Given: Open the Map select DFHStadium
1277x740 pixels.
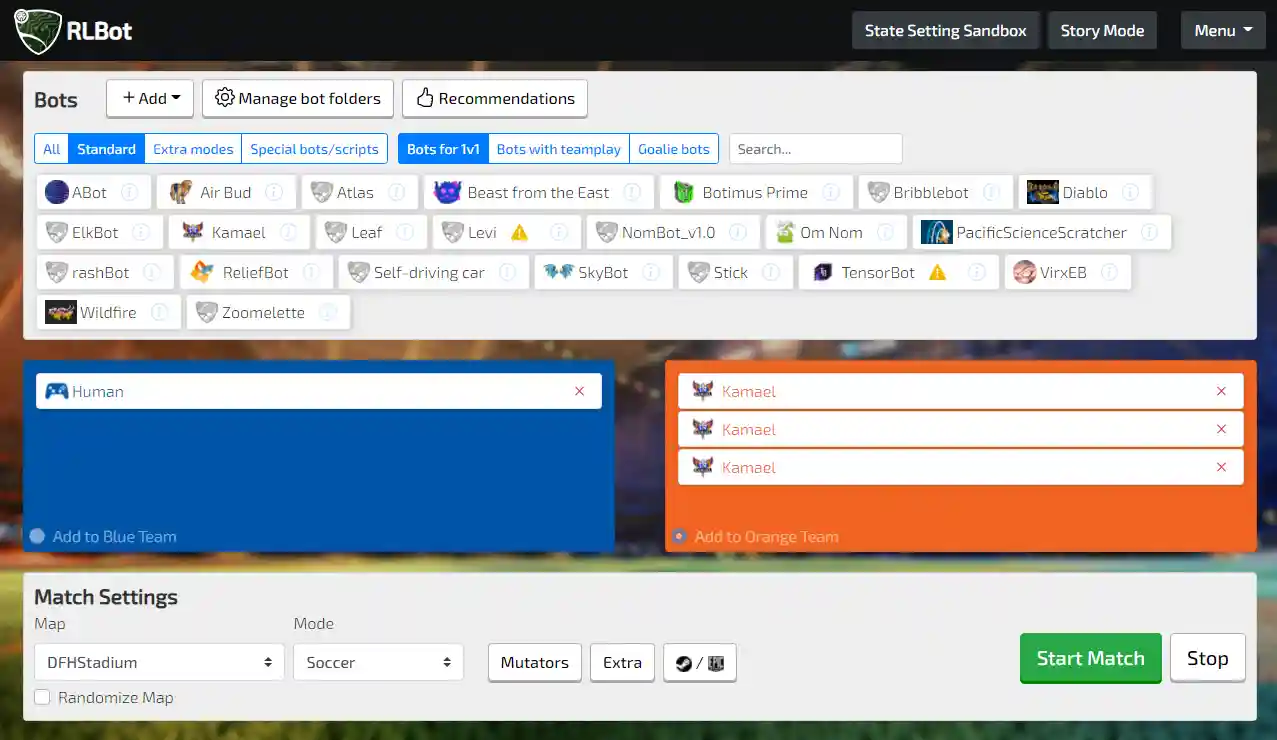Looking at the screenshot, I should point(159,662).
